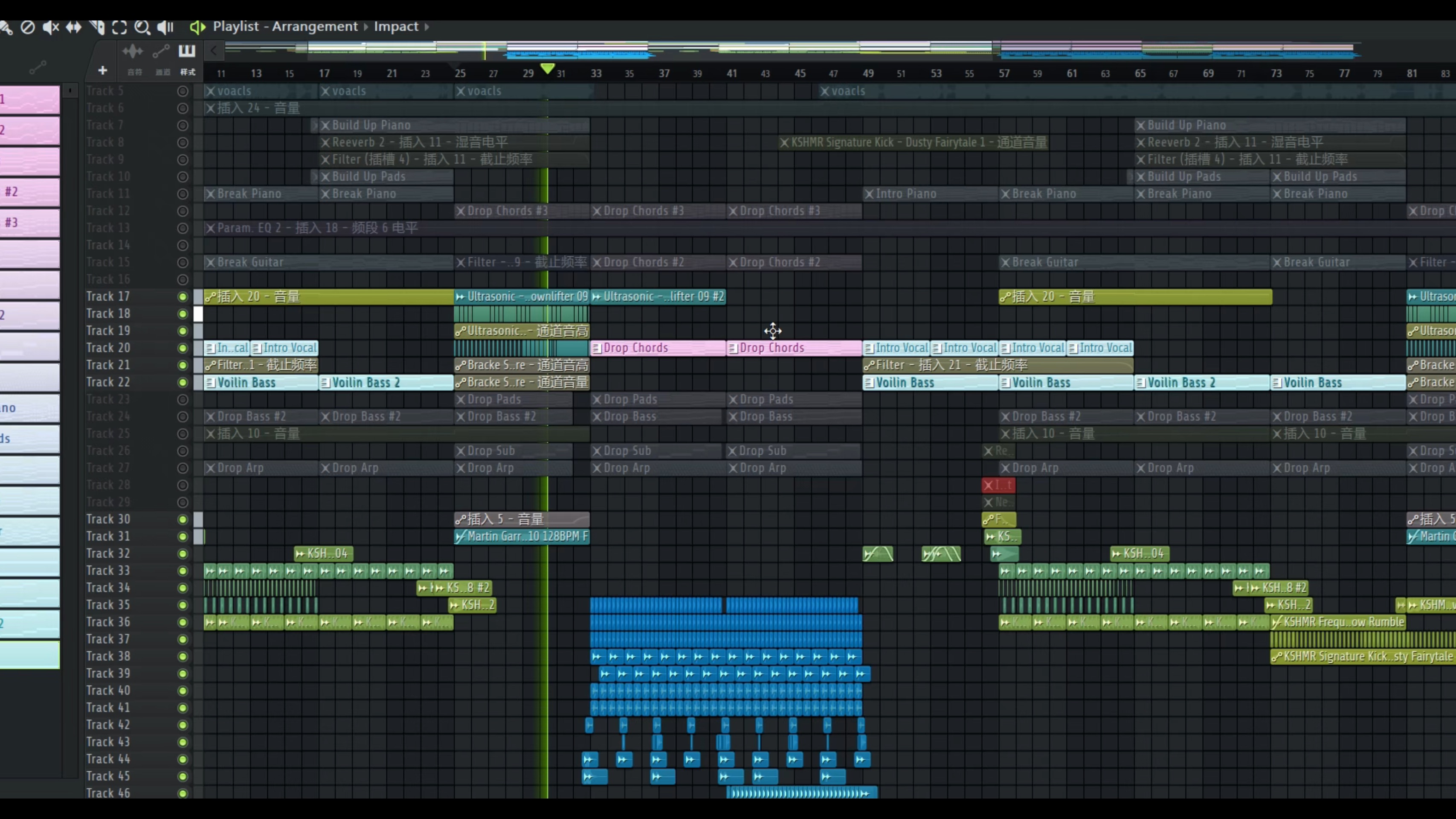Image resolution: width=1456 pixels, height=819 pixels.
Task: Collapse the picker panel with left chevron
Action: [x=214, y=51]
